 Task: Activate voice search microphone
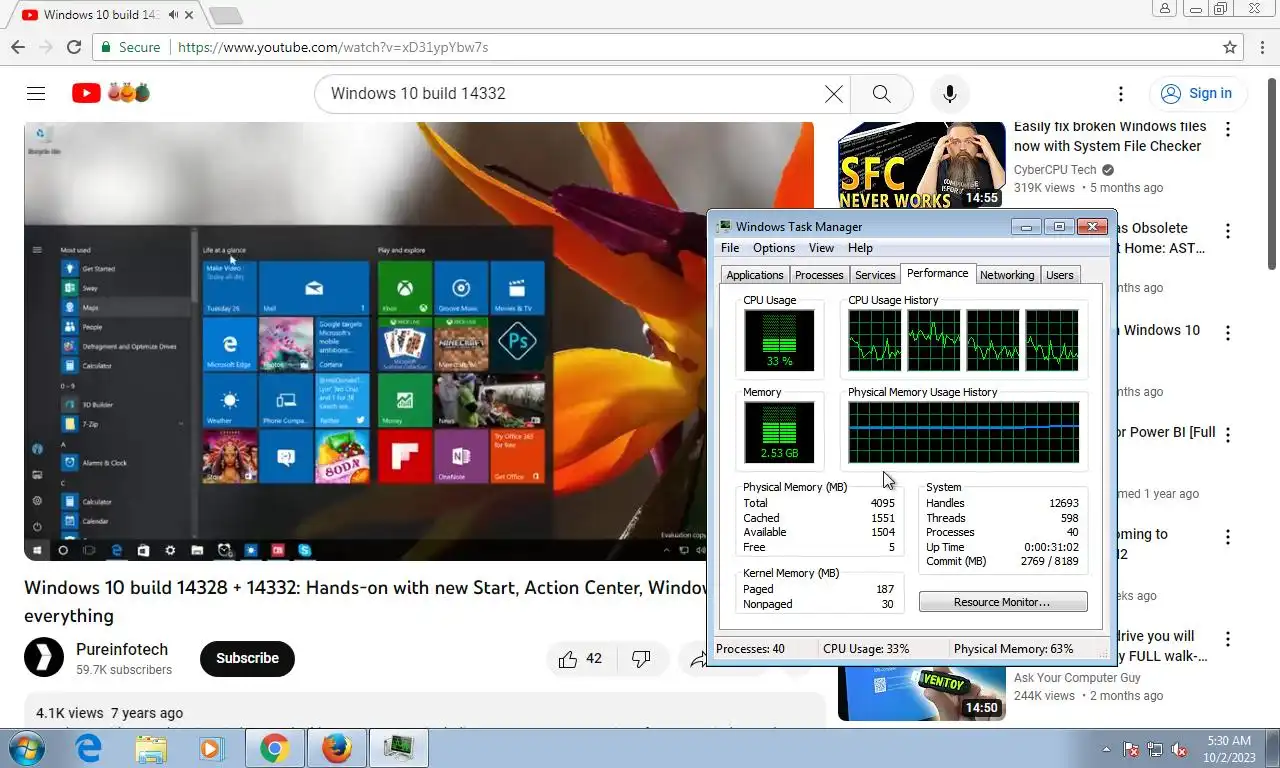tap(950, 93)
